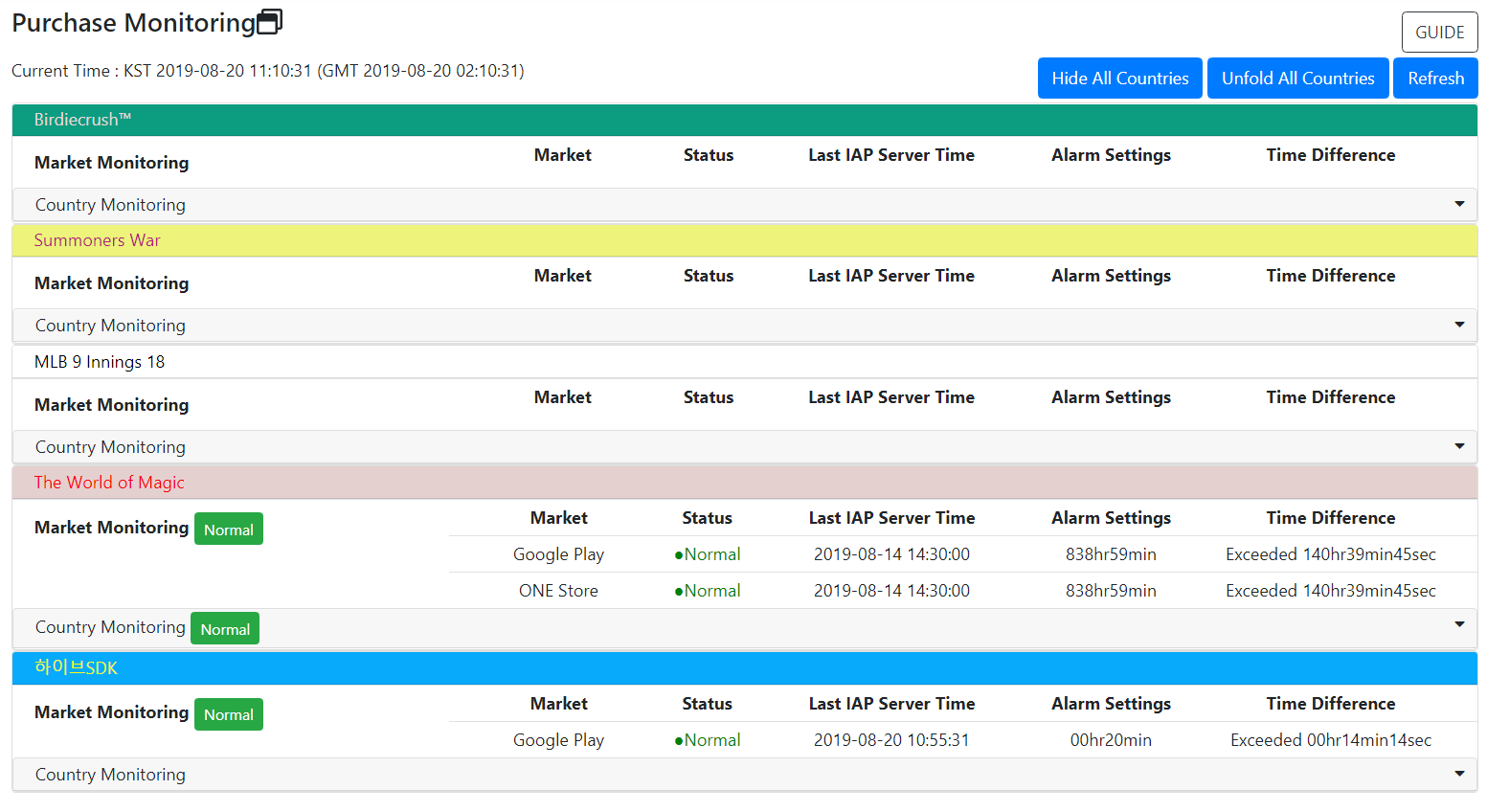Click MLB 9 Innings 18 Country Monitoring label
Image resolution: width=1487 pixels, height=812 pixels.
110,447
